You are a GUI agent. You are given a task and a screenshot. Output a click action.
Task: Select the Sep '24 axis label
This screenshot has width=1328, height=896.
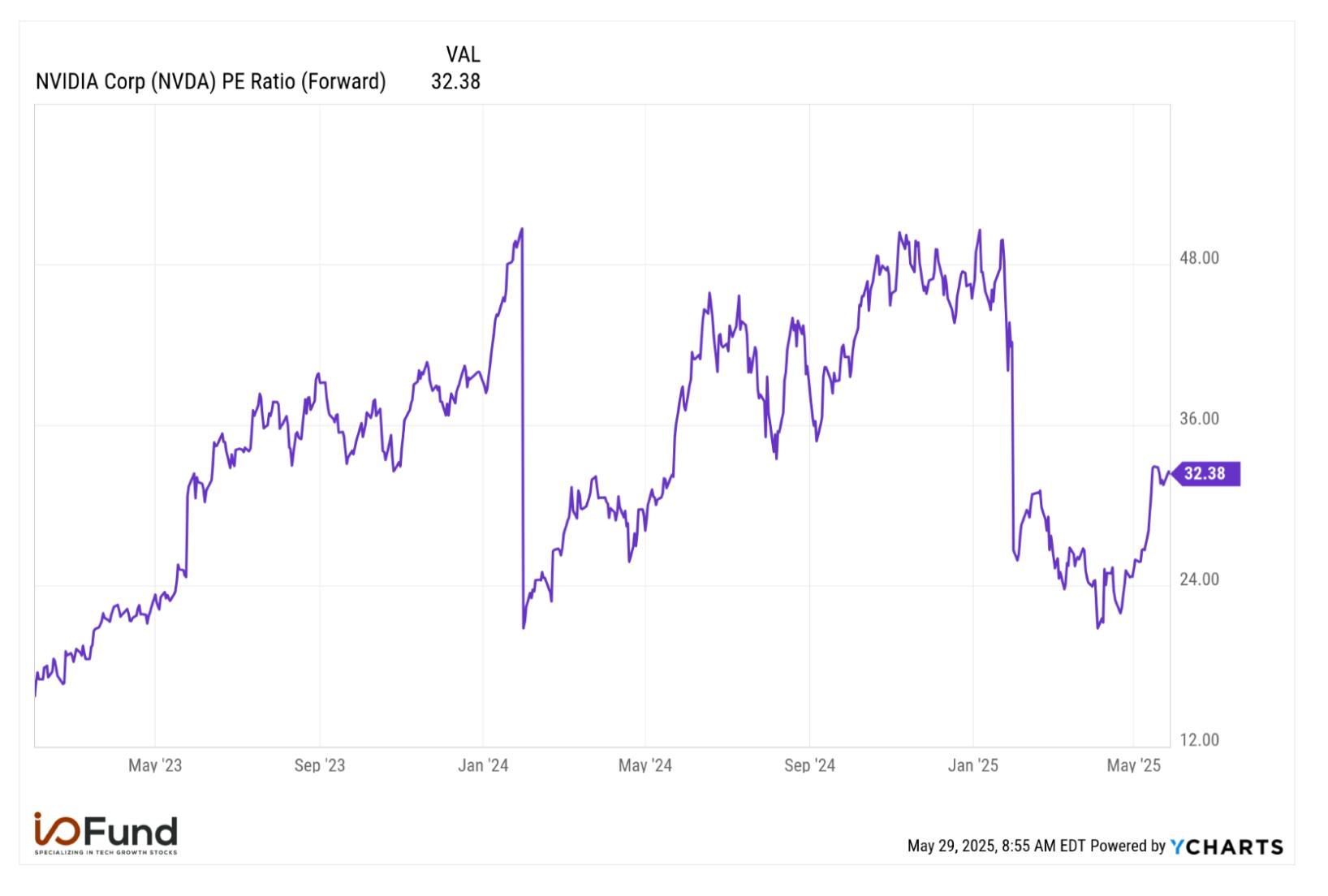tap(809, 765)
